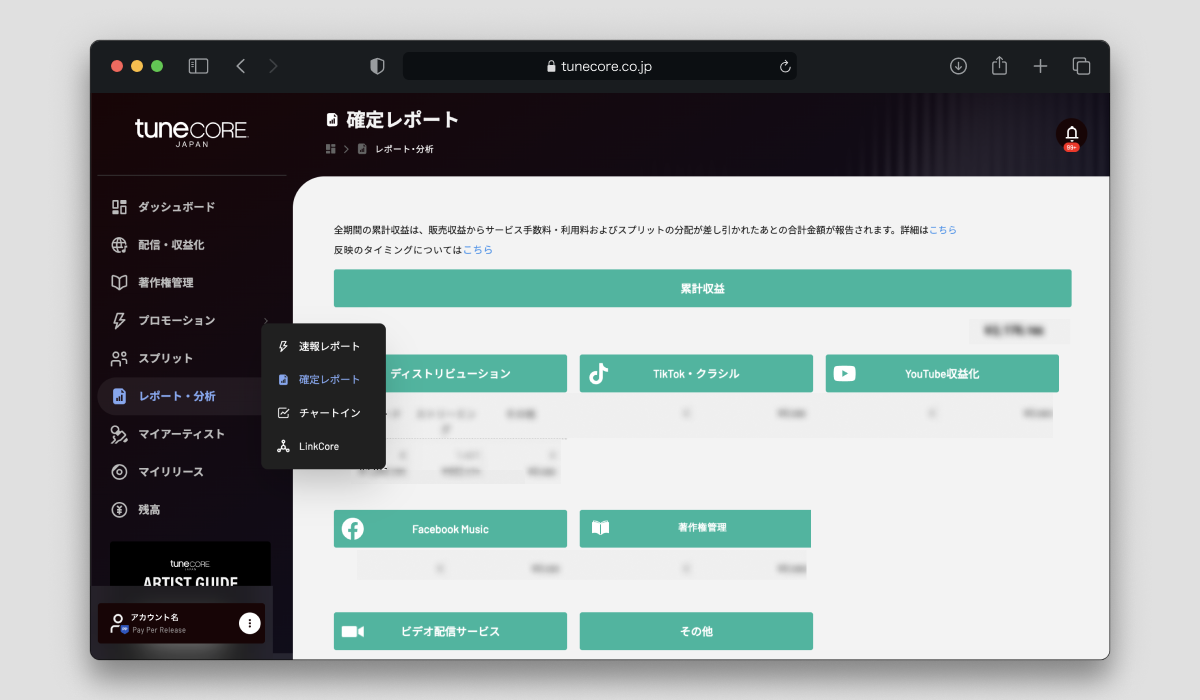
Task: Click the Facebook logo icon
Action: coord(352,529)
